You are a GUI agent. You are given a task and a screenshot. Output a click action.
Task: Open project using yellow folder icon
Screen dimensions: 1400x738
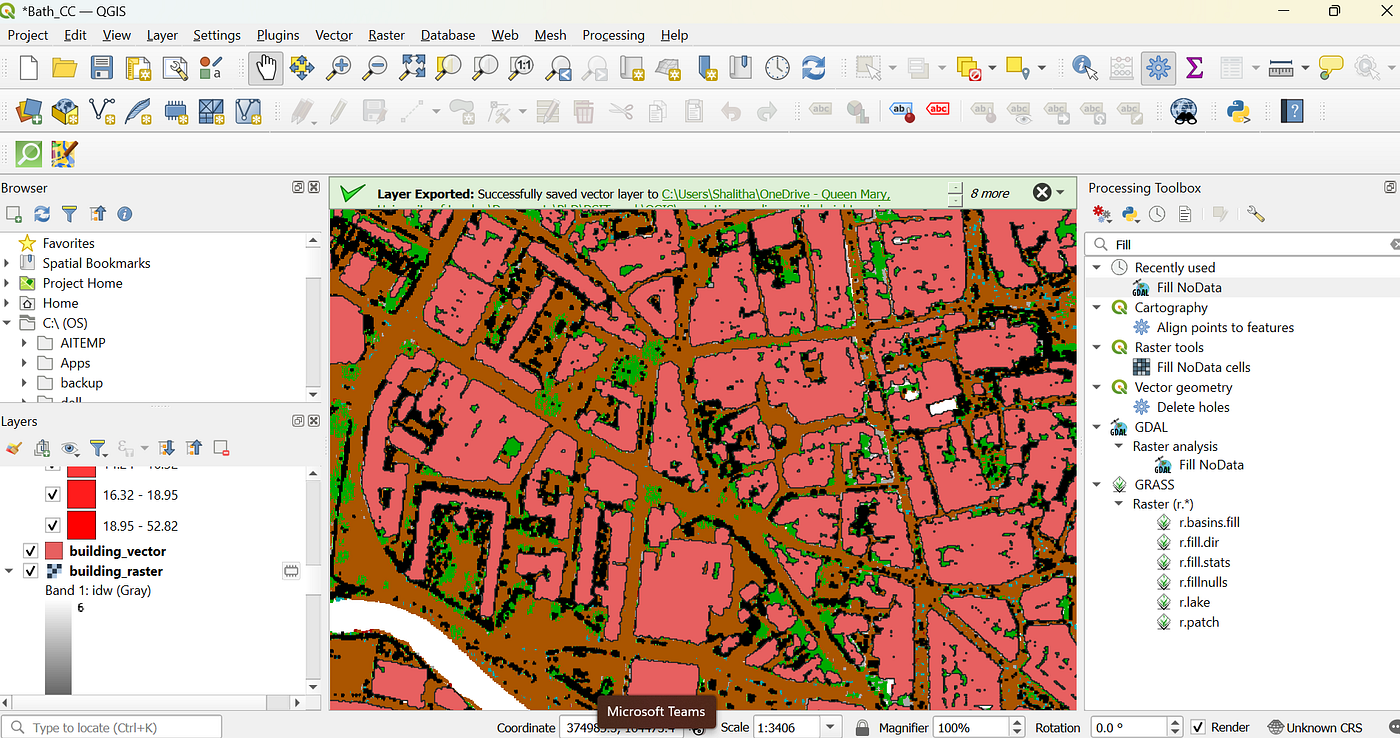point(65,68)
